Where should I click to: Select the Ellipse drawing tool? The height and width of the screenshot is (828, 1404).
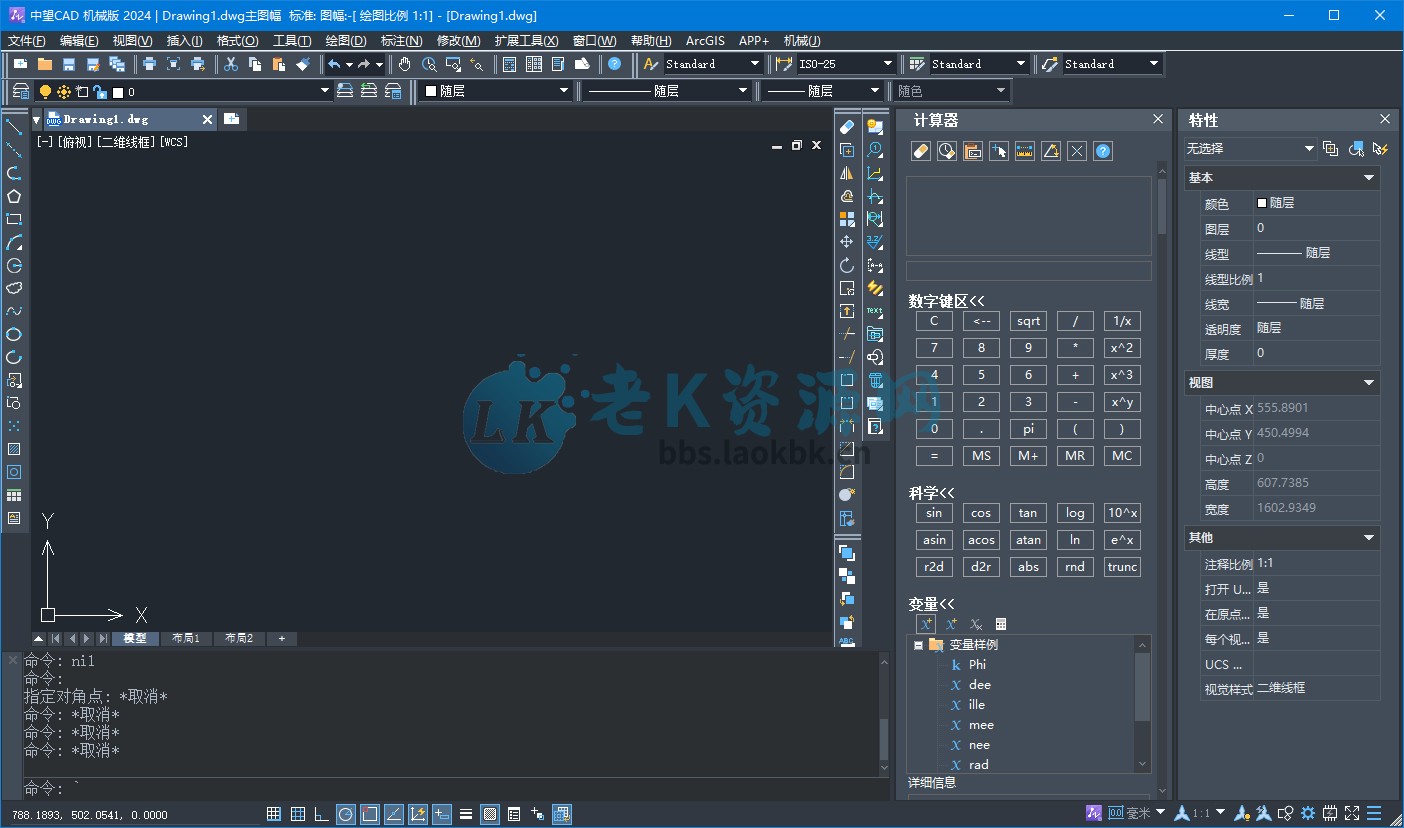point(14,334)
